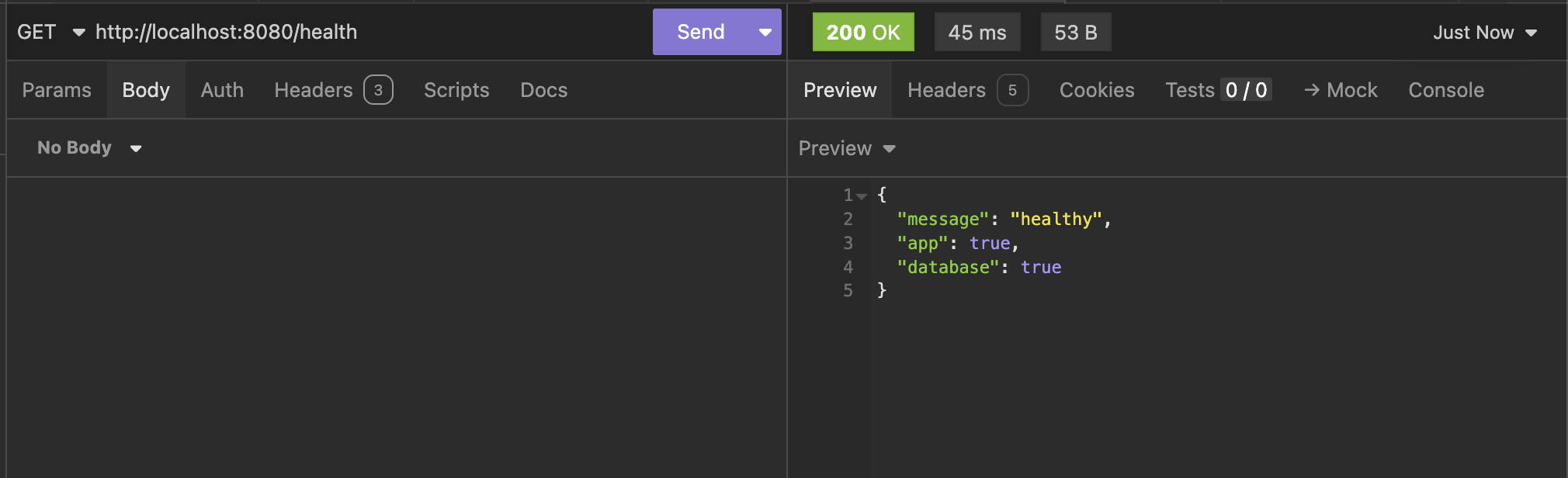Open request Headers tab with 3 badge
Image resolution: width=1568 pixels, height=478 pixels.
tap(332, 90)
